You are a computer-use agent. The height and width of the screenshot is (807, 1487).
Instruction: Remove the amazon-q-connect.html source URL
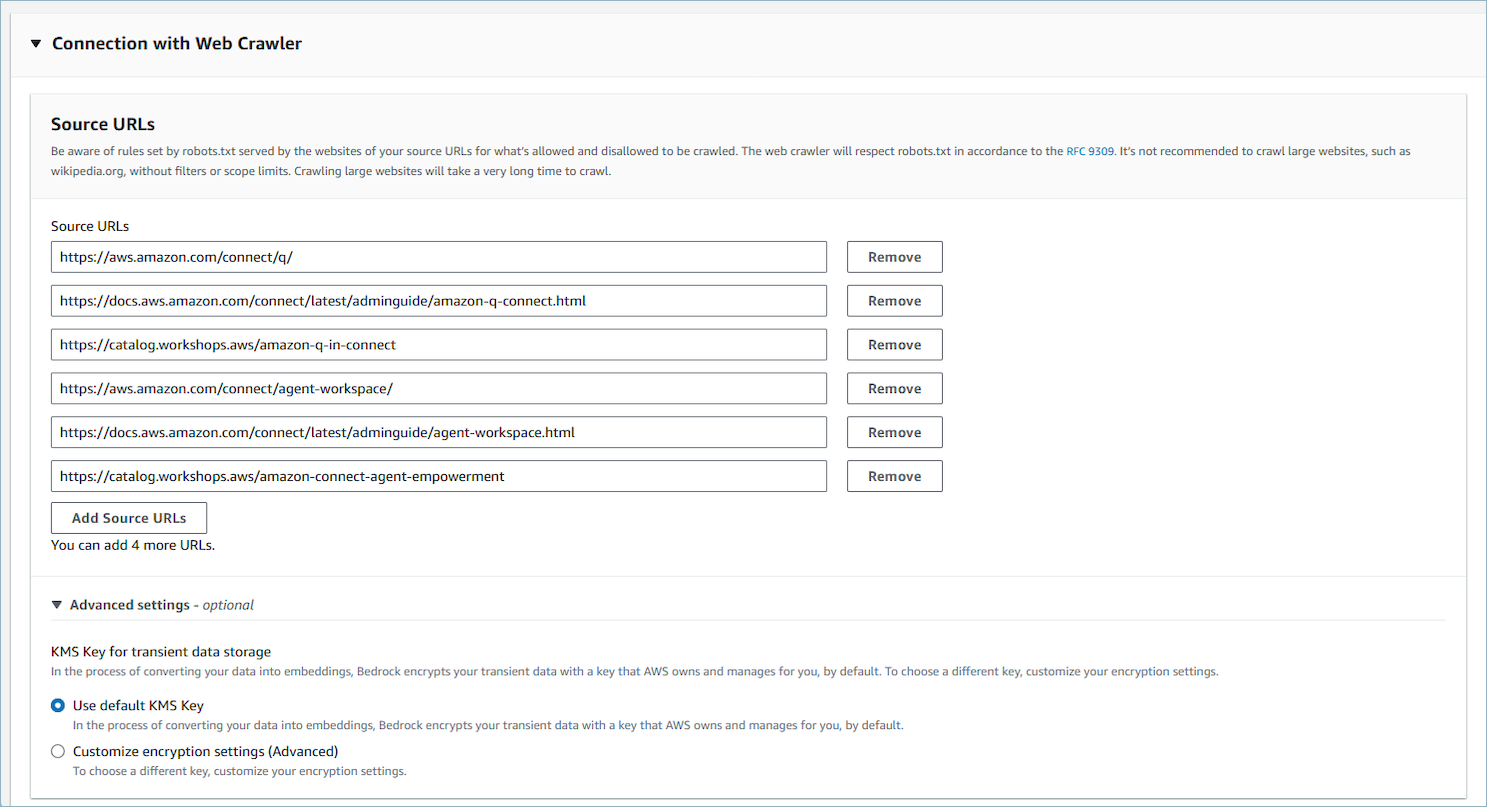click(894, 300)
